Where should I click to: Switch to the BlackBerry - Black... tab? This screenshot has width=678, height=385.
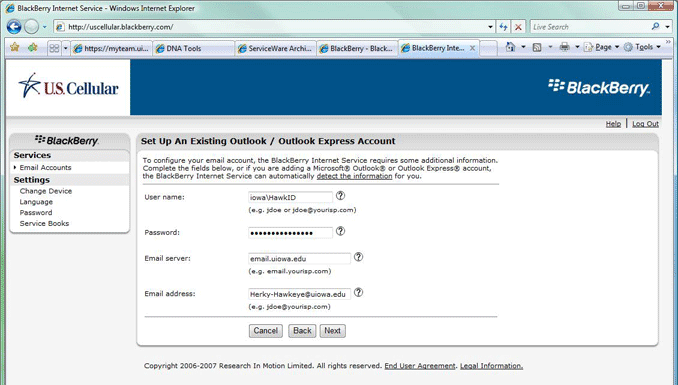point(357,48)
